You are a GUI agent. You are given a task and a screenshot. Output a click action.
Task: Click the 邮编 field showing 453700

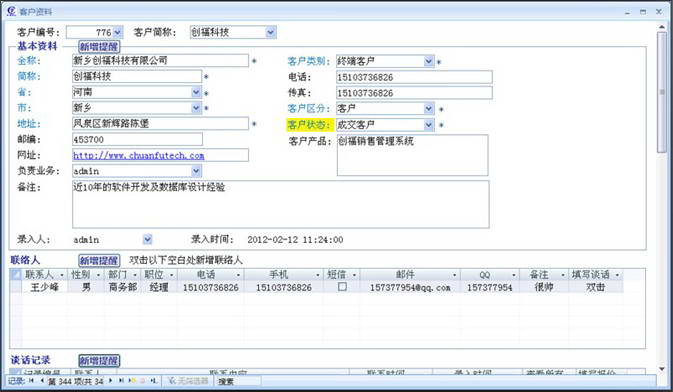pos(137,140)
